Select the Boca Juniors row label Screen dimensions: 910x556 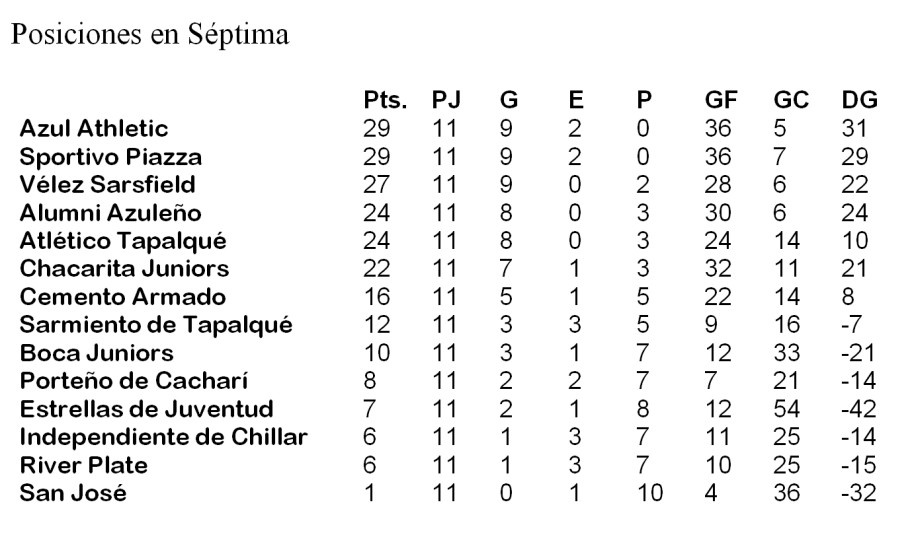pyautogui.click(x=96, y=353)
